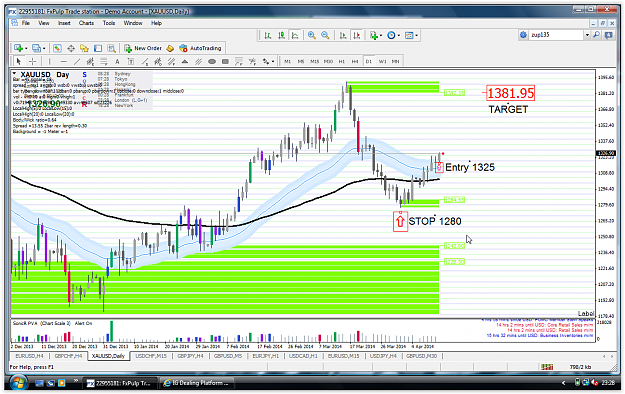Open the Charts menu
The width and height of the screenshot is (625, 394).
86,23
